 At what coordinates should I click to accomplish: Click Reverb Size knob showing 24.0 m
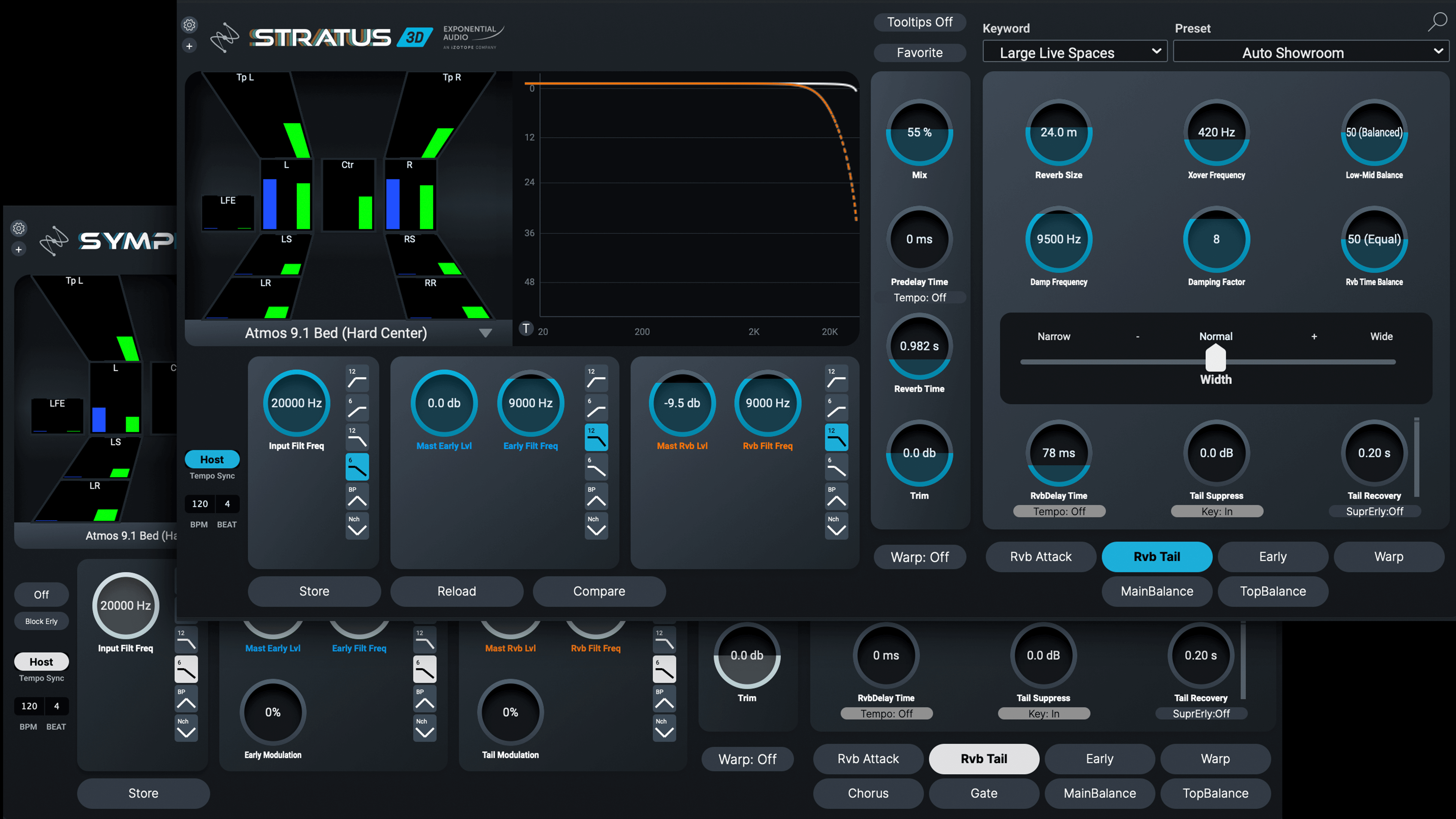point(1059,132)
